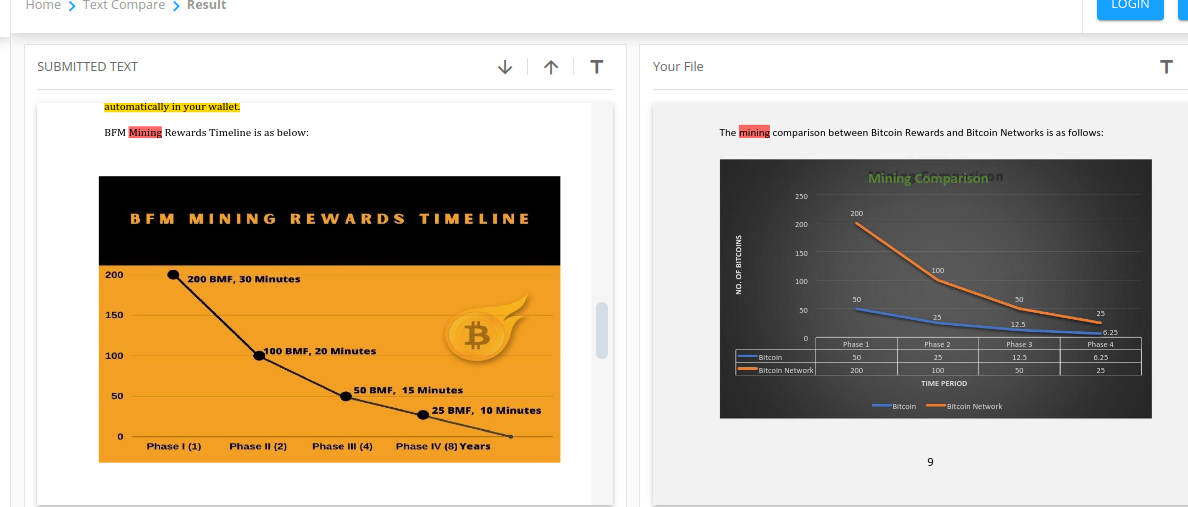The image size is (1188, 507).
Task: Click page number 9 in Your File
Action: click(930, 461)
